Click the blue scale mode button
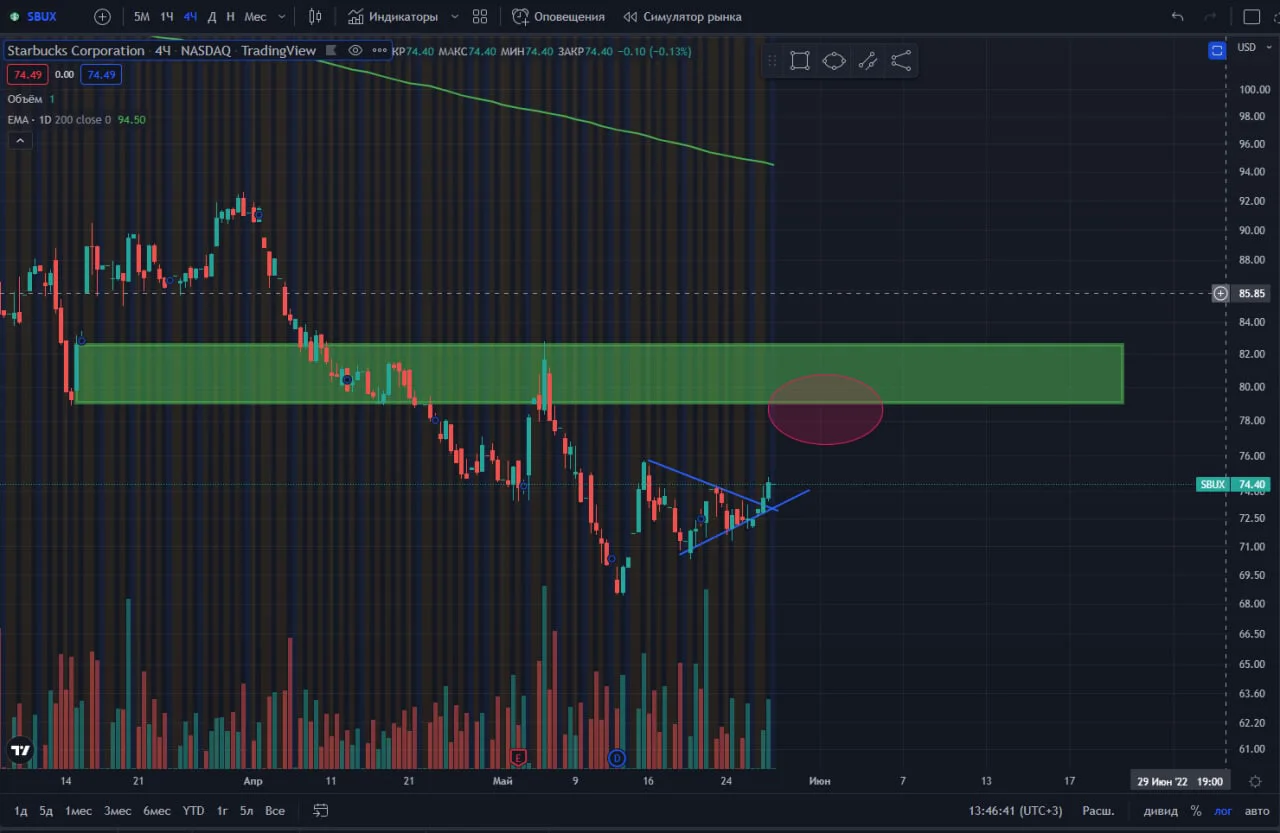This screenshot has height=833, width=1280. [1217, 49]
